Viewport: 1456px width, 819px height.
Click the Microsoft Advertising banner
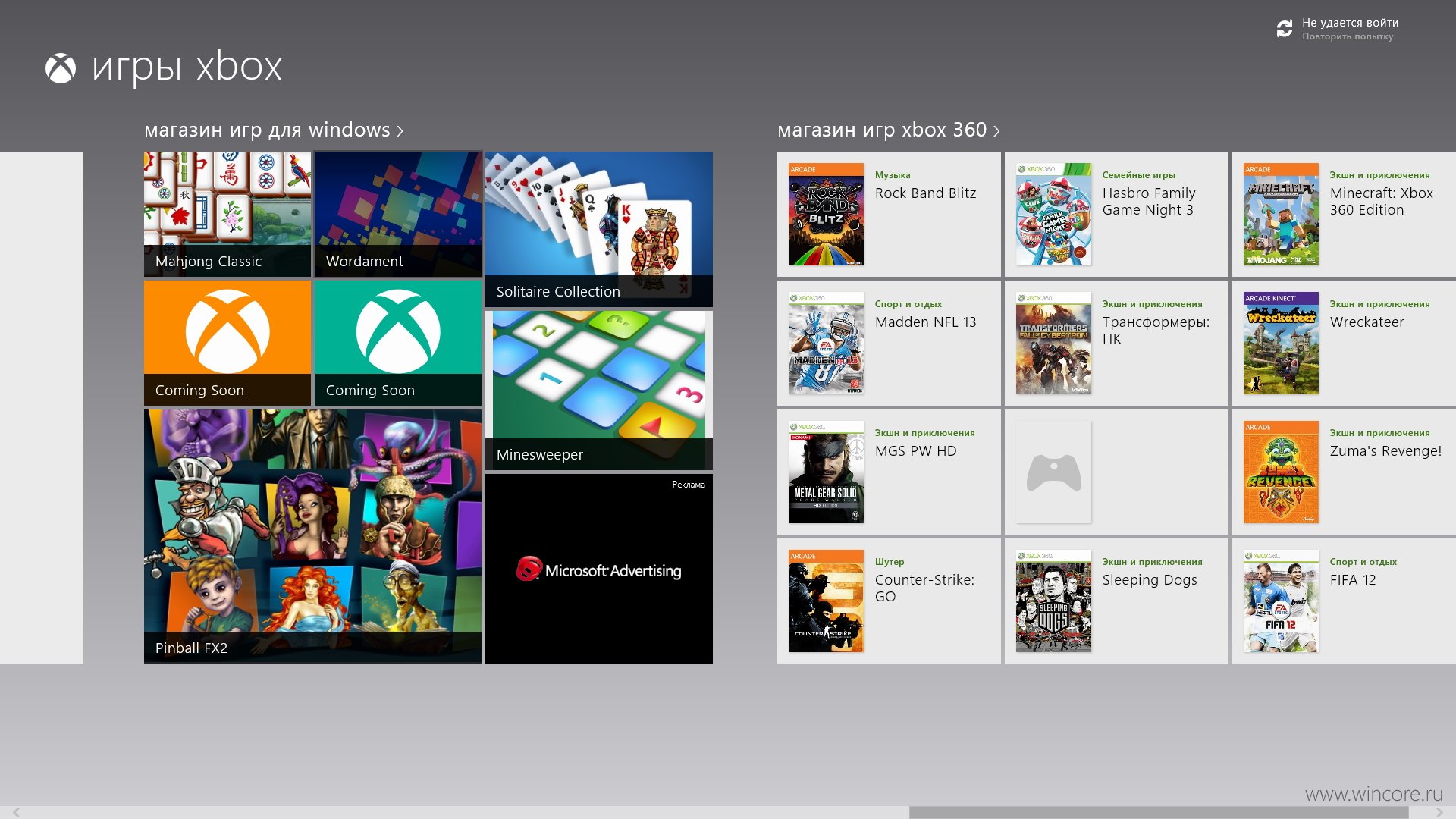point(599,569)
